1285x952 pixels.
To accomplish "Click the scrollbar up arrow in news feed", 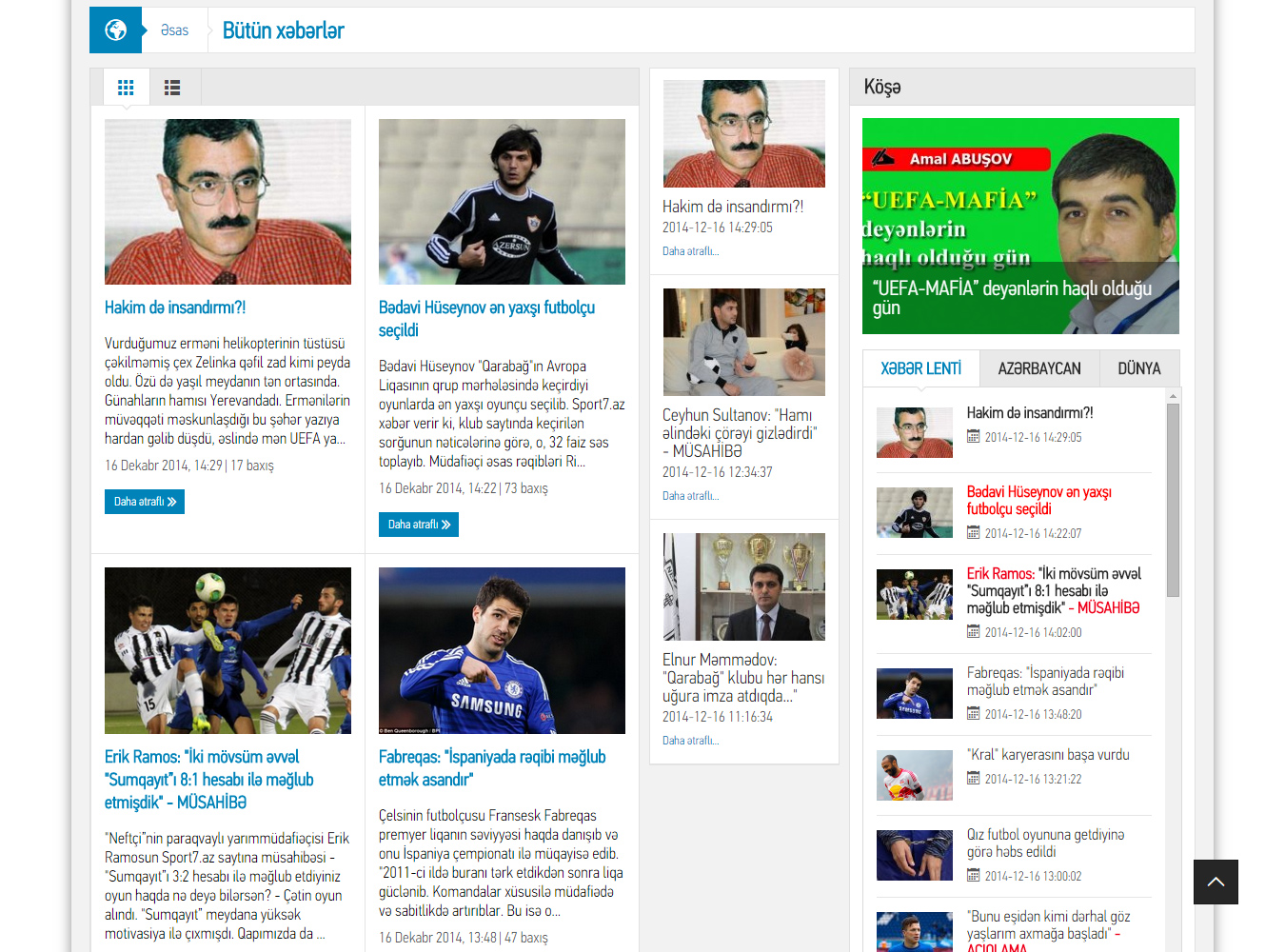I will coord(1173,396).
